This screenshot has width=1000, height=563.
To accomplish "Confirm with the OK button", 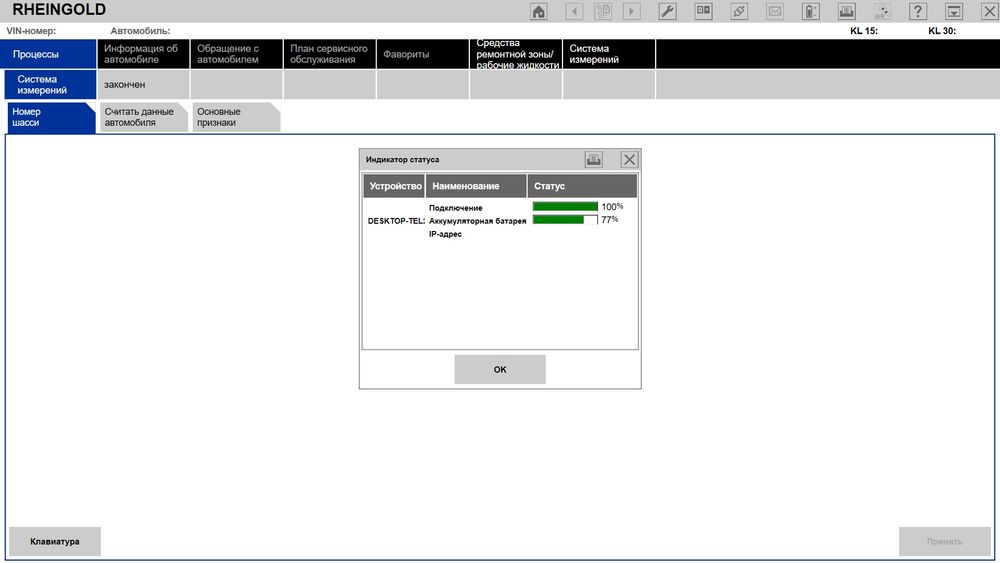I will click(500, 369).
